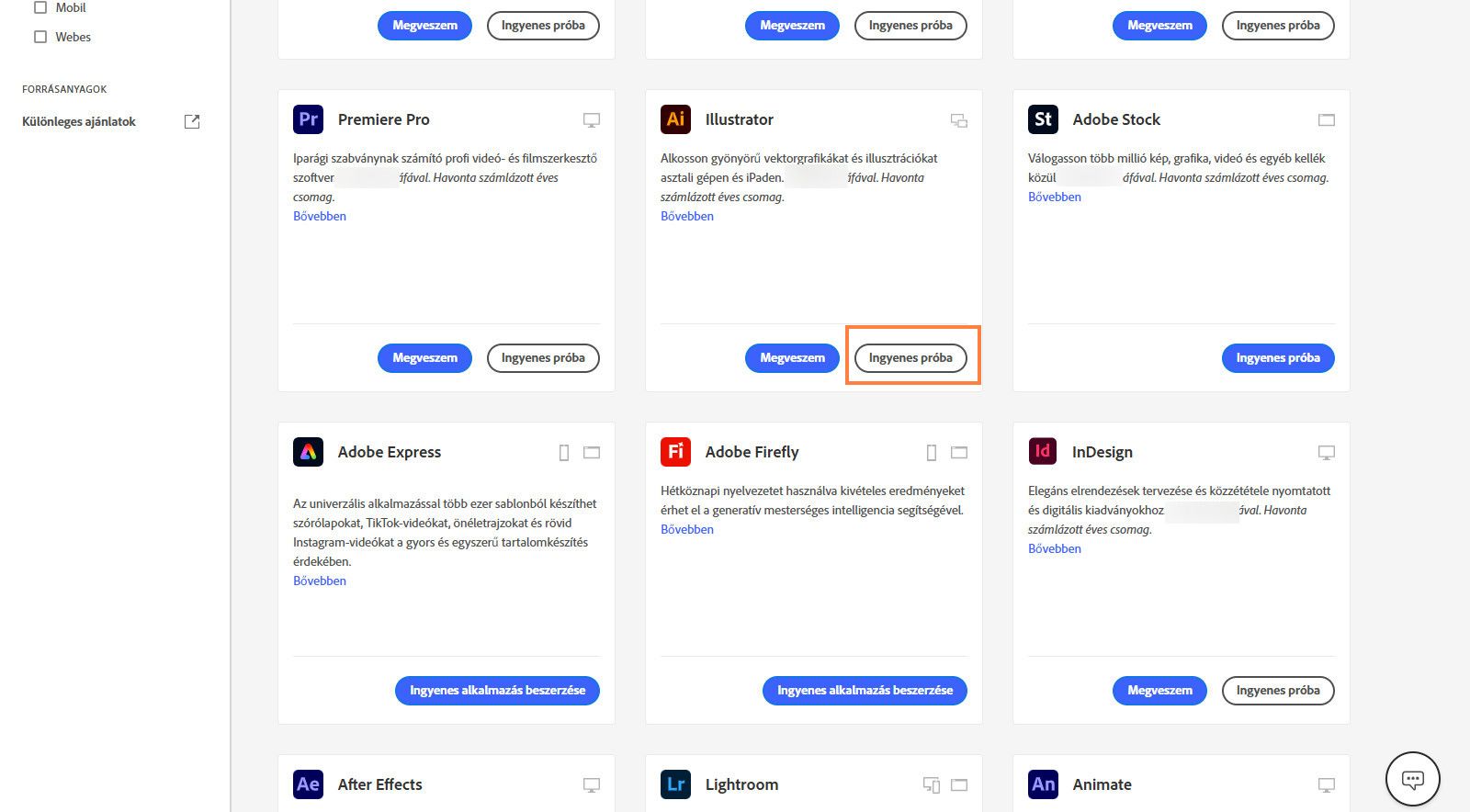Screen dimensions: 1470x812
Task: Click the After Effects Ae icon
Action: pyautogui.click(x=308, y=784)
